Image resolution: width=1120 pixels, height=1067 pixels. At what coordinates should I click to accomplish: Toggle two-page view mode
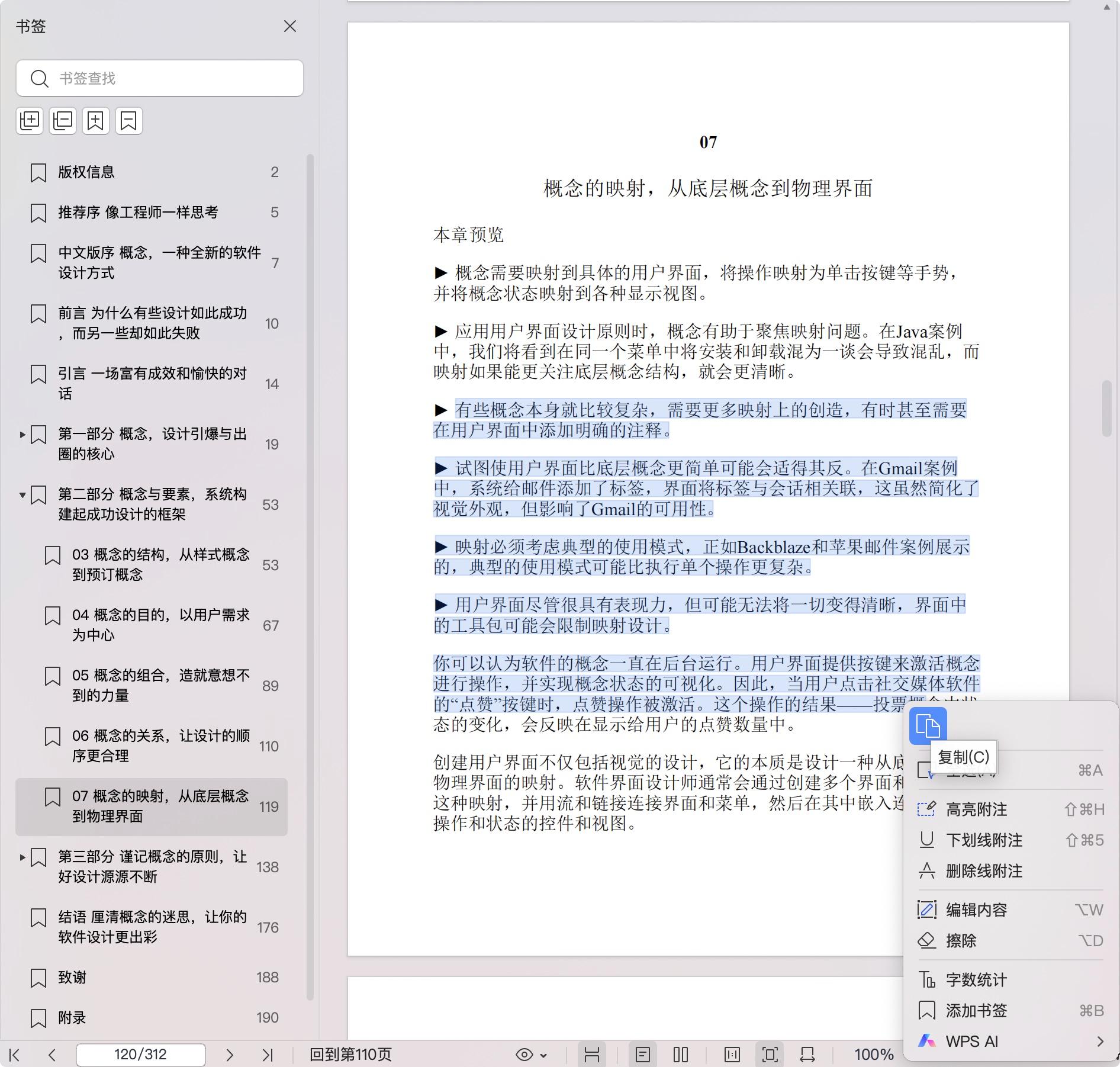pos(681,1055)
